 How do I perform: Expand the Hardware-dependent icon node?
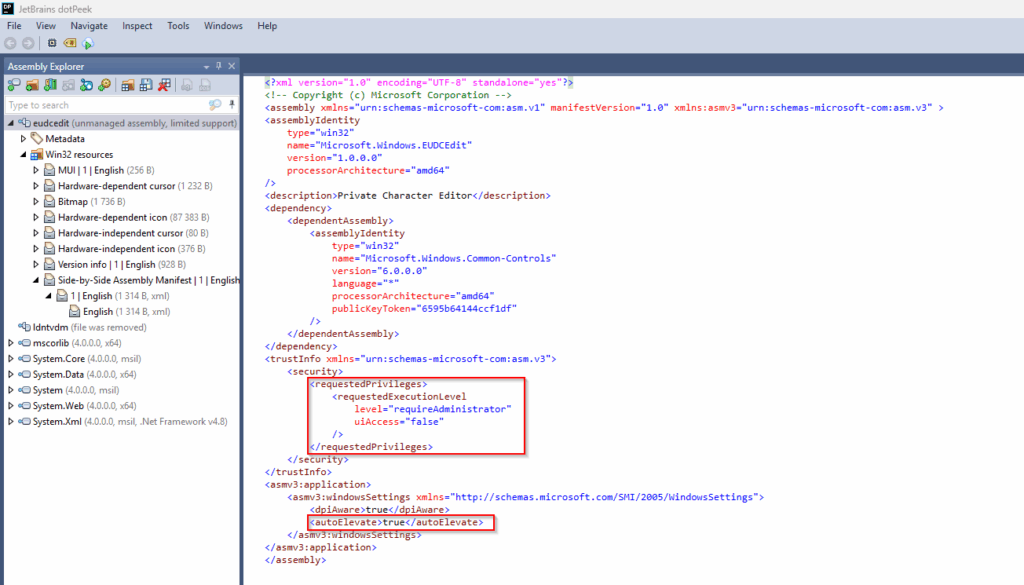(x=36, y=217)
